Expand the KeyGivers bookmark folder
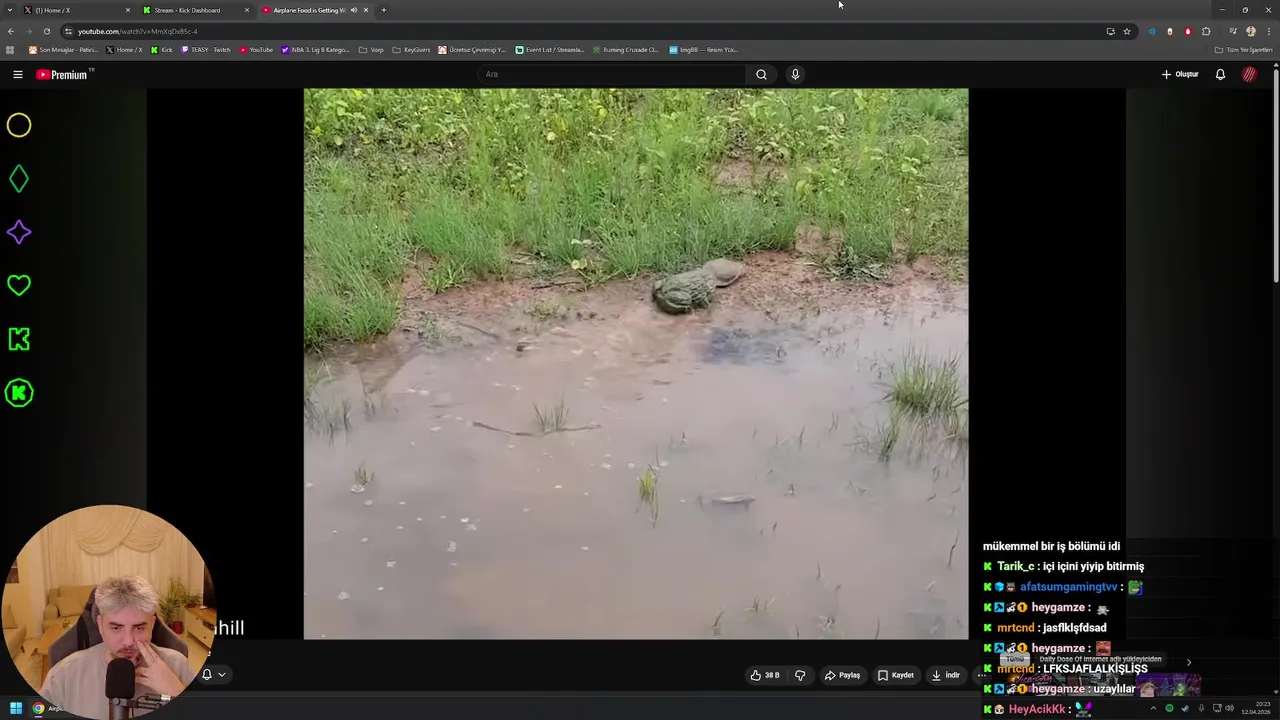 [x=411, y=50]
